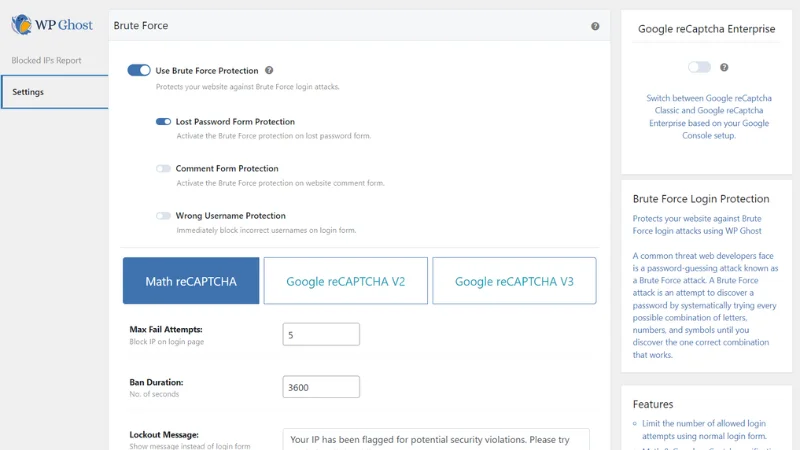Enable Wrong Username Protection switch

pyautogui.click(x=163, y=216)
